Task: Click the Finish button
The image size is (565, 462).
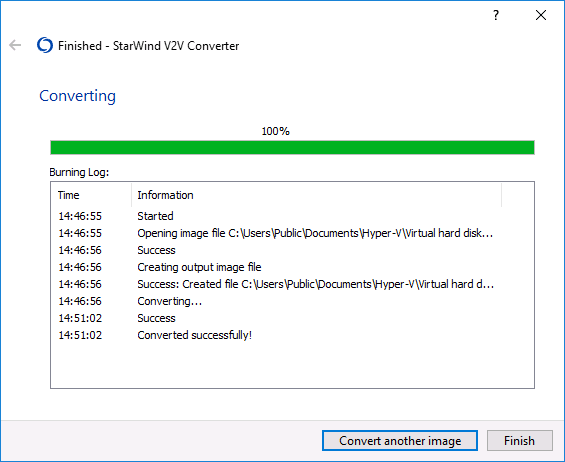Action: point(520,440)
